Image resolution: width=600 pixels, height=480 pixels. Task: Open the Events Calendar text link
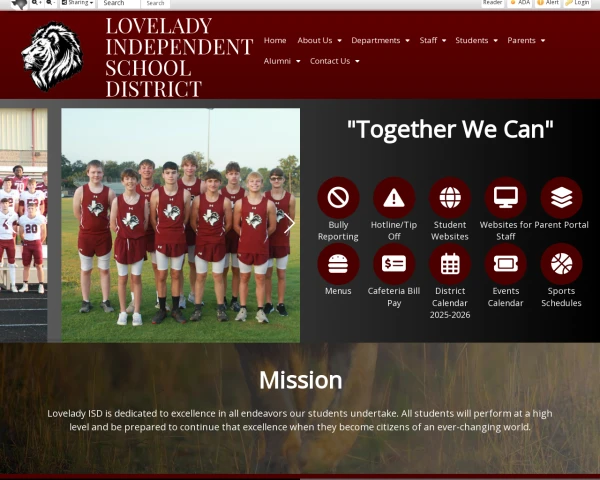(506, 297)
